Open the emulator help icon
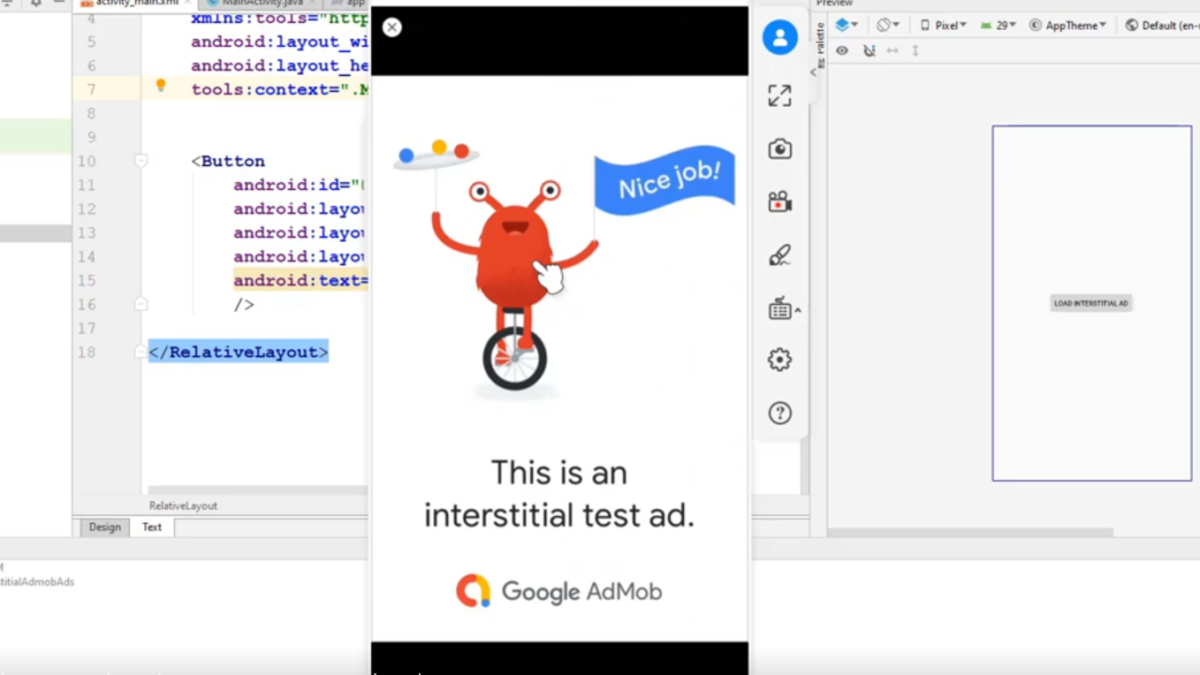The width and height of the screenshot is (1200, 675). click(779, 413)
